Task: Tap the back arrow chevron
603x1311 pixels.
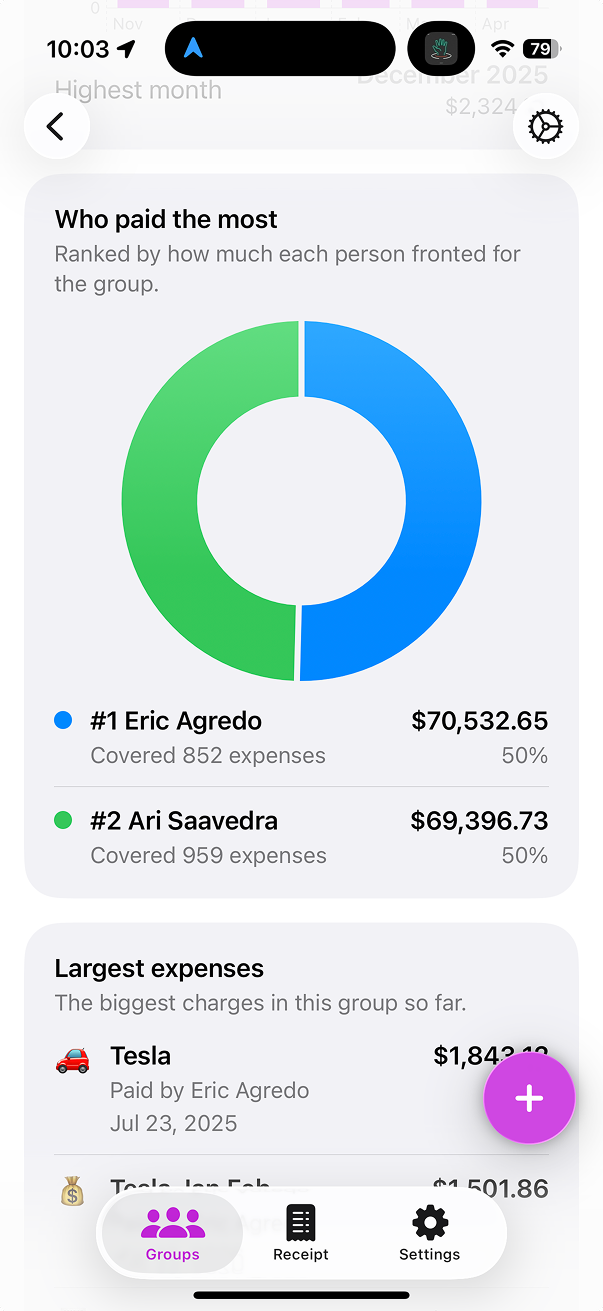Action: click(56, 126)
